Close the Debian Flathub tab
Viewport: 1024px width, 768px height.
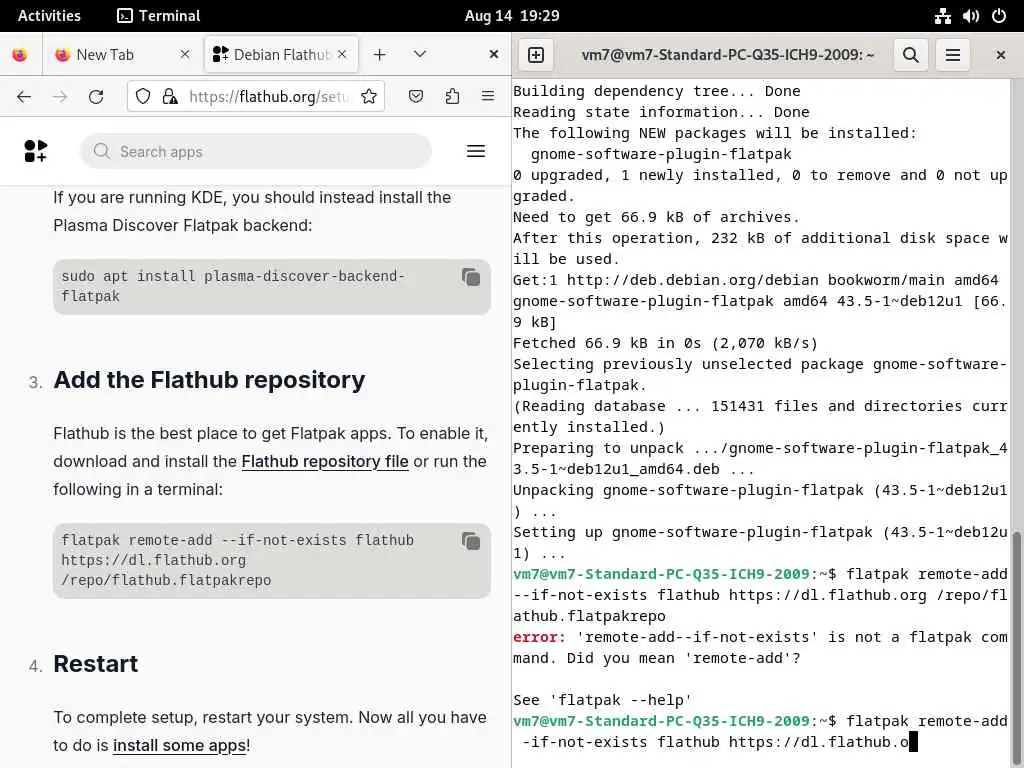point(342,55)
